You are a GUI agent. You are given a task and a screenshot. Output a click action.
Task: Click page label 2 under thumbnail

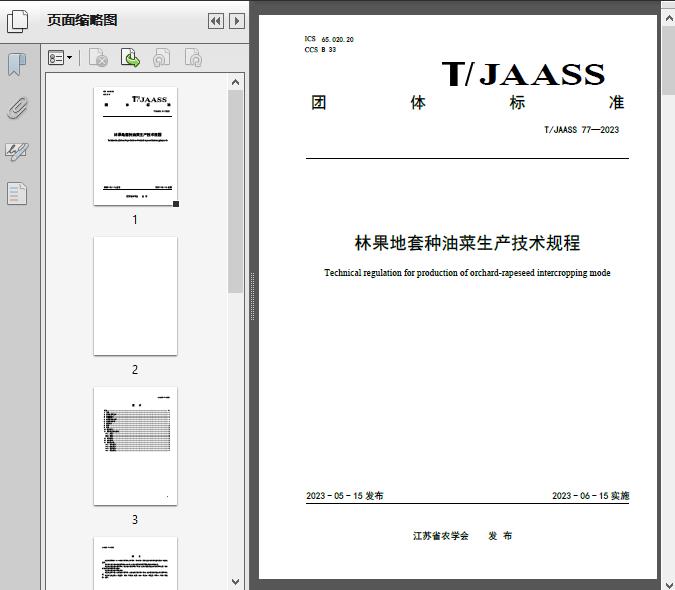pyautogui.click(x=135, y=369)
